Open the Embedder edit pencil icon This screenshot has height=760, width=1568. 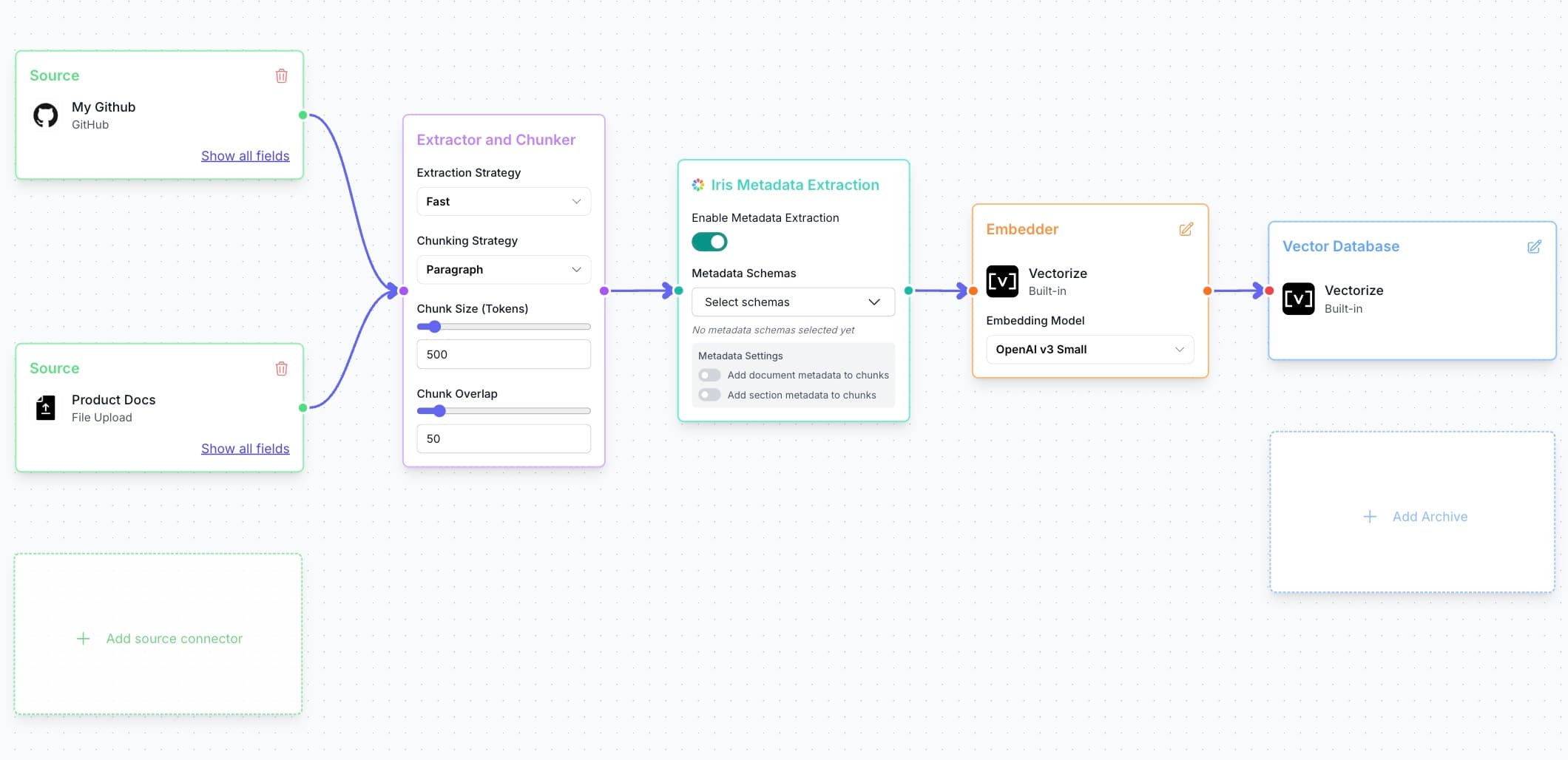[1186, 229]
